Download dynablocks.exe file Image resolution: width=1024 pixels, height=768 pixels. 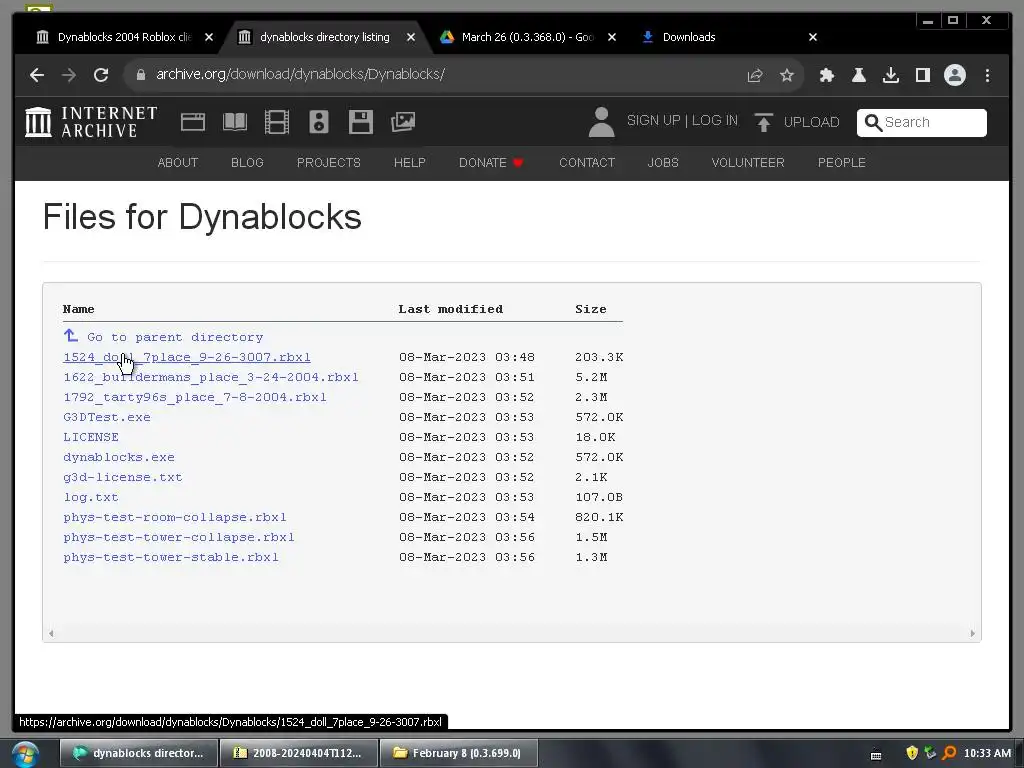coord(119,457)
